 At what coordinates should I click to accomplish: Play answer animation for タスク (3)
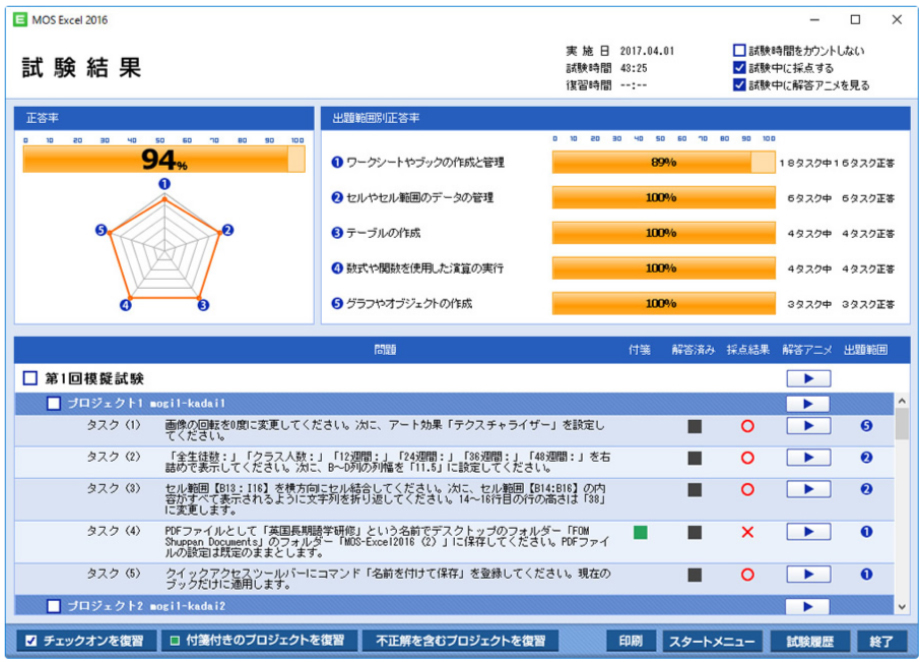tap(808, 489)
